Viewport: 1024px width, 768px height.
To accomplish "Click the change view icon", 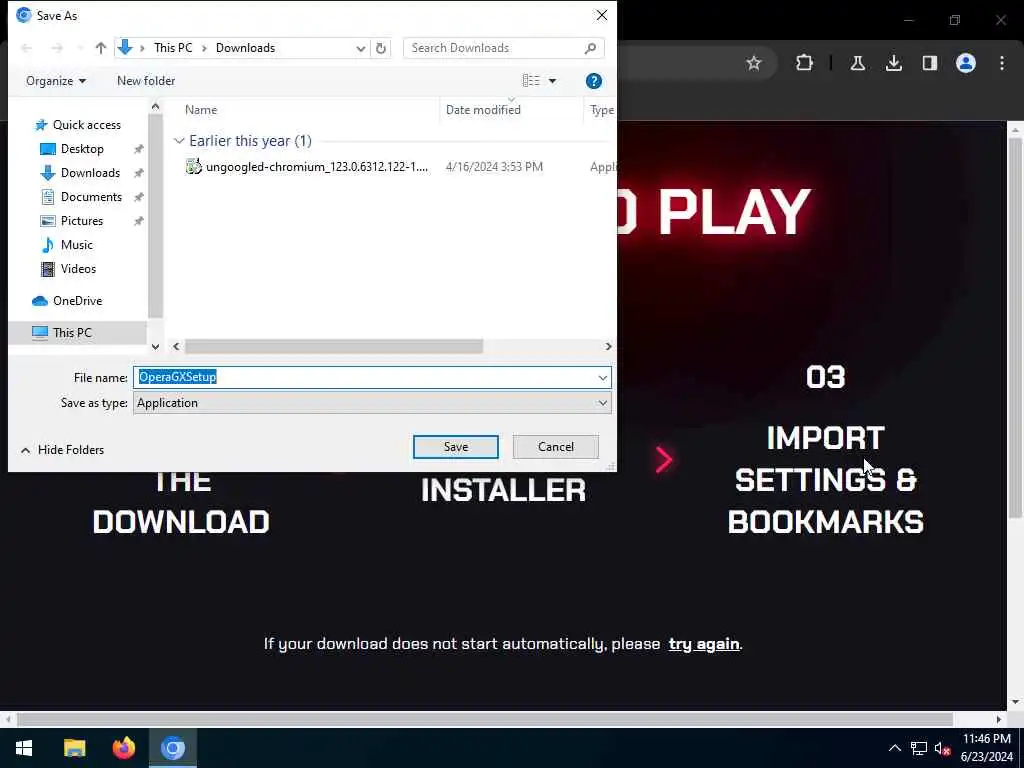I will [x=531, y=80].
